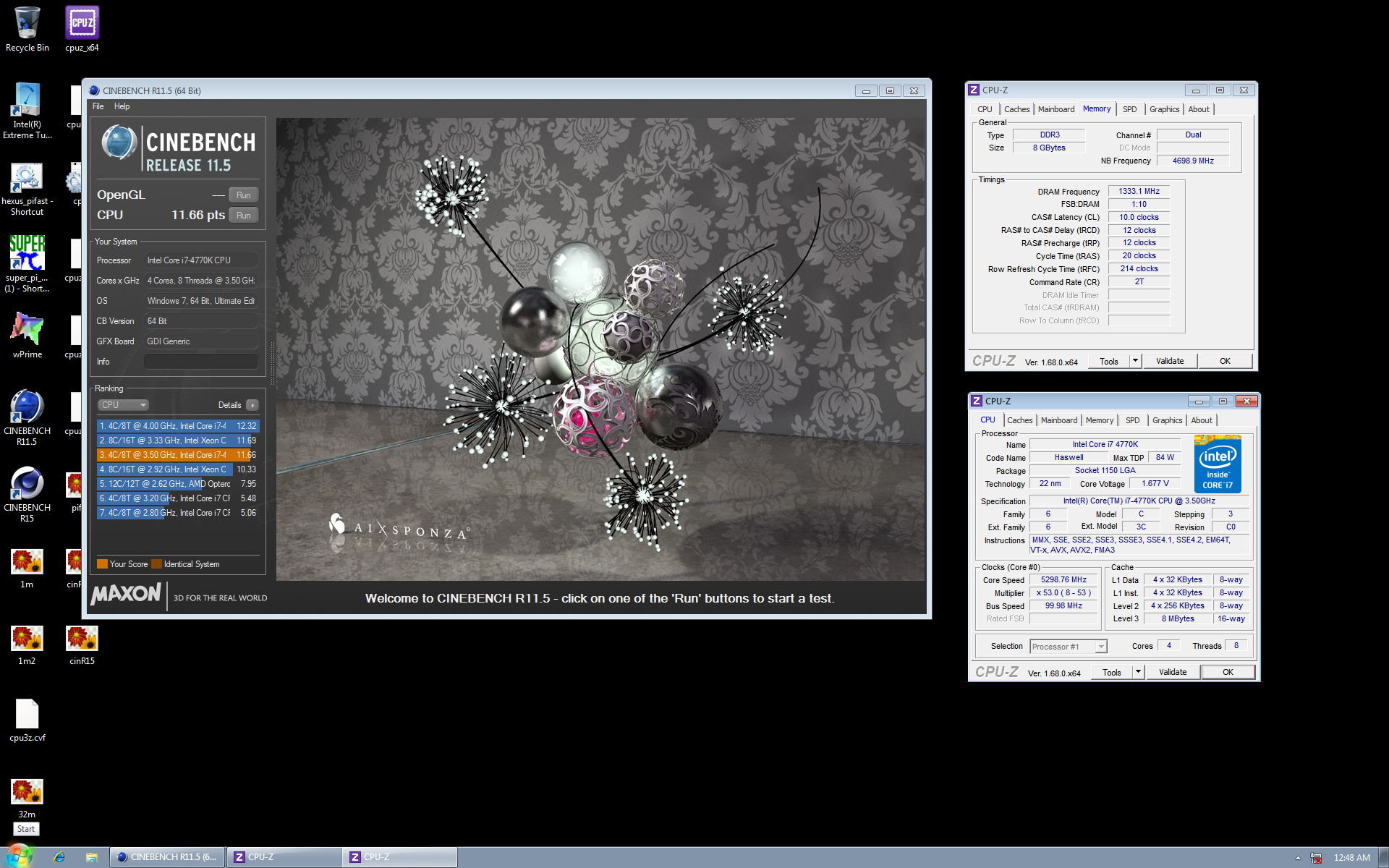Image resolution: width=1389 pixels, height=868 pixels.
Task: Open Intel Extreme Tuning desktop icon
Action: 27,111
